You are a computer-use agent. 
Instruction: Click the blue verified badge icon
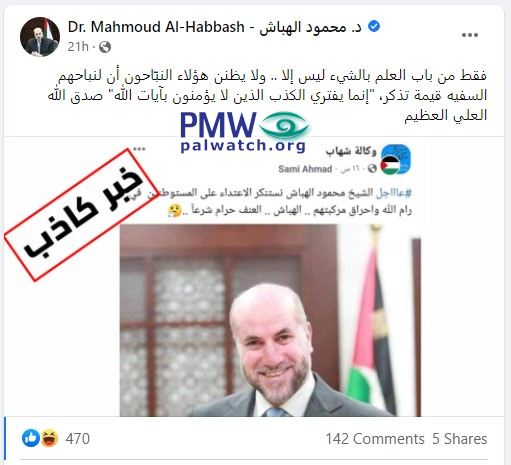click(374, 26)
